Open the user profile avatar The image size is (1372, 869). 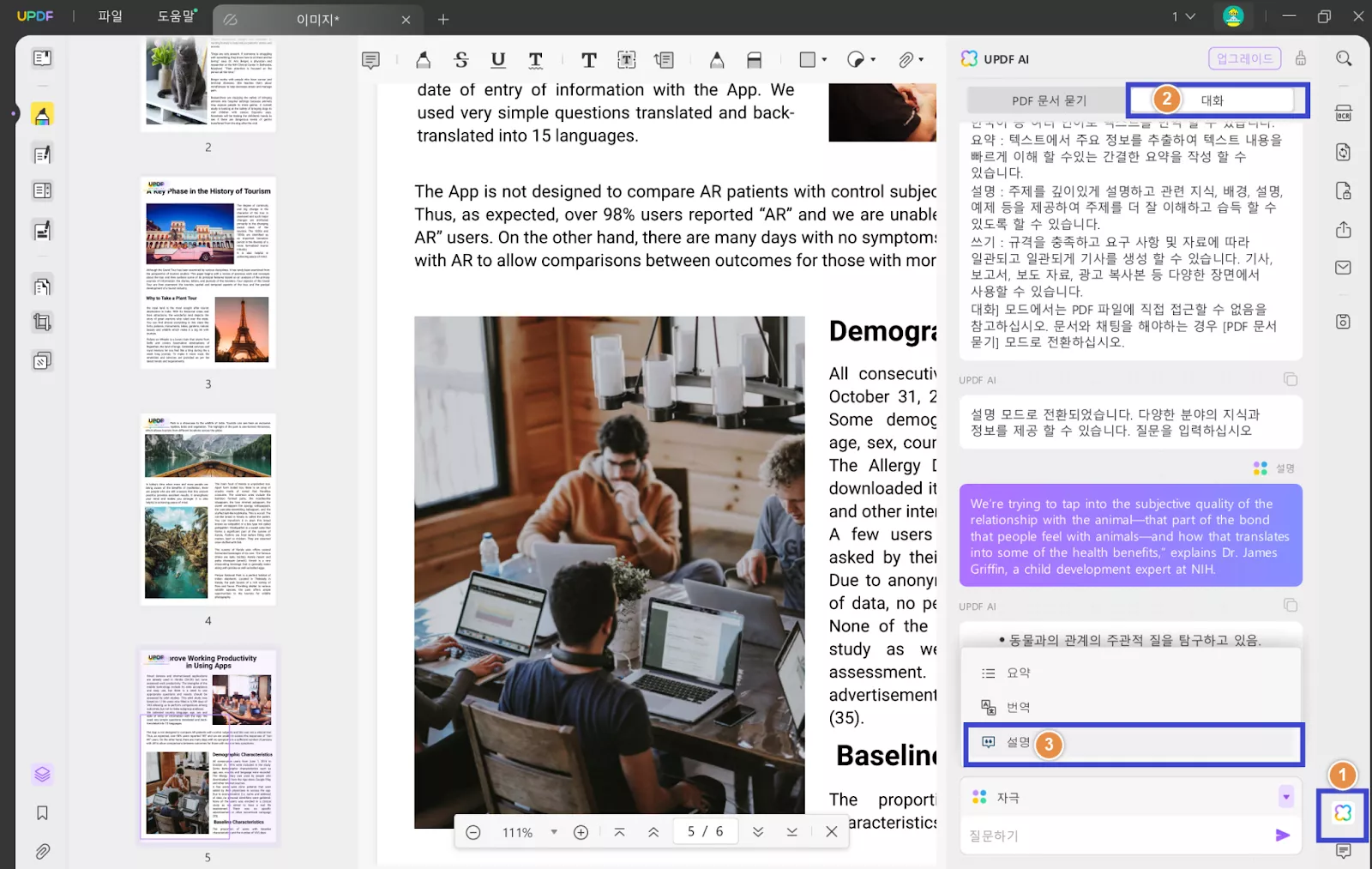coord(1233,16)
